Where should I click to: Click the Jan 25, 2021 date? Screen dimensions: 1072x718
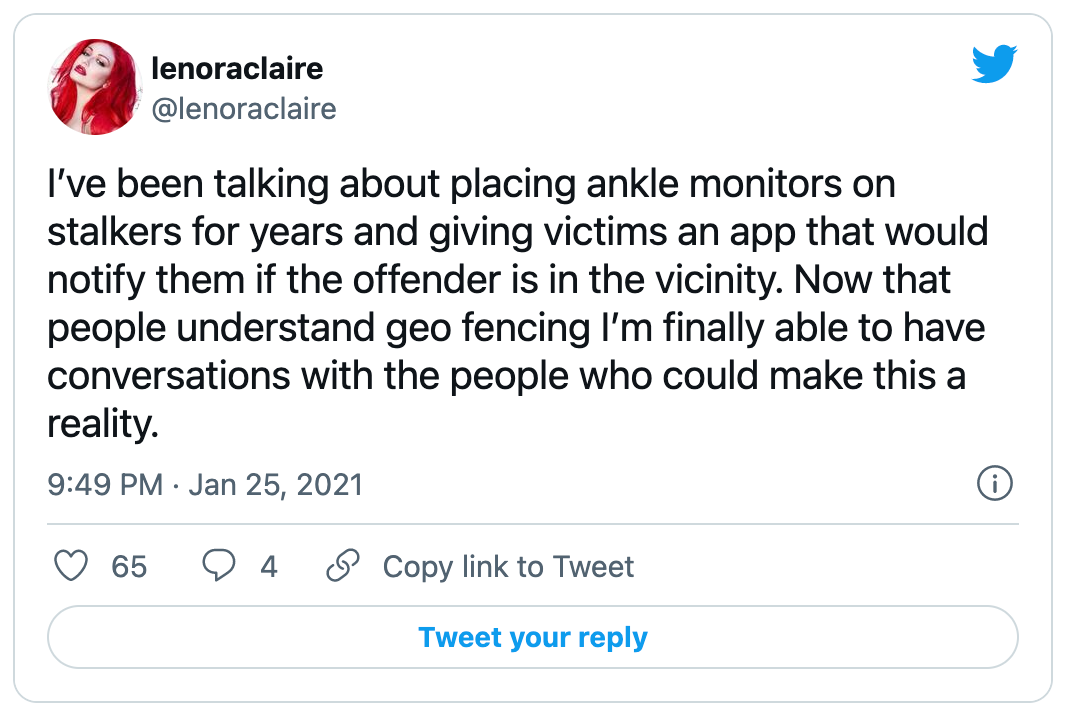pyautogui.click(x=275, y=486)
